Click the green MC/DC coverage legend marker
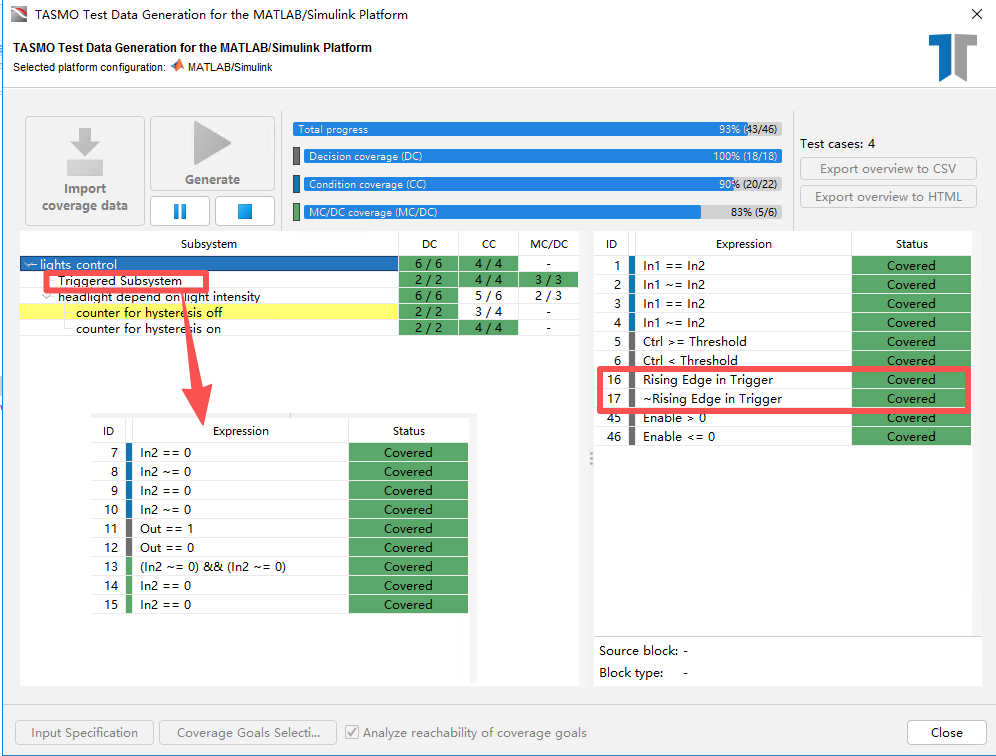The height and width of the screenshot is (756, 996). 297,212
